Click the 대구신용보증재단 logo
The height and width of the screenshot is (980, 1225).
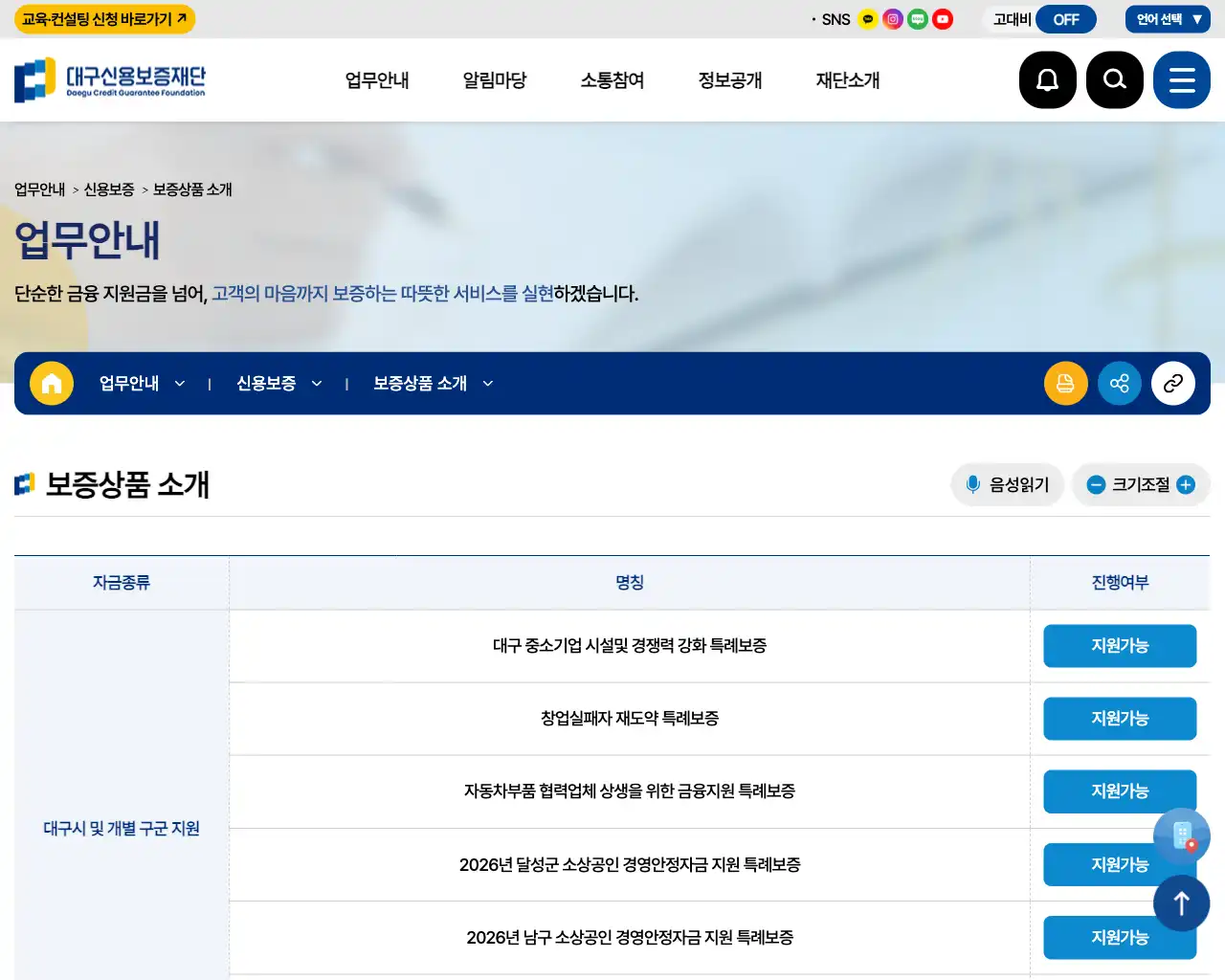point(110,80)
